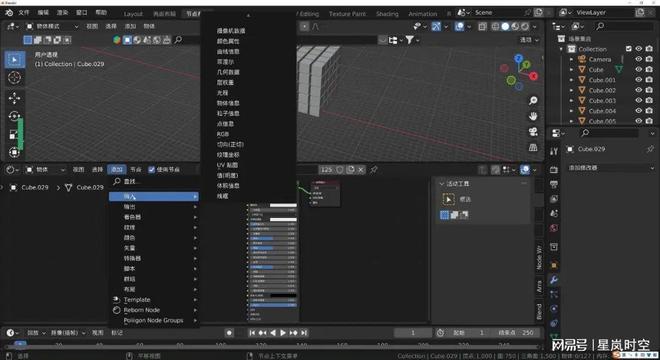Open the Input submenu in Add menu

154,197
